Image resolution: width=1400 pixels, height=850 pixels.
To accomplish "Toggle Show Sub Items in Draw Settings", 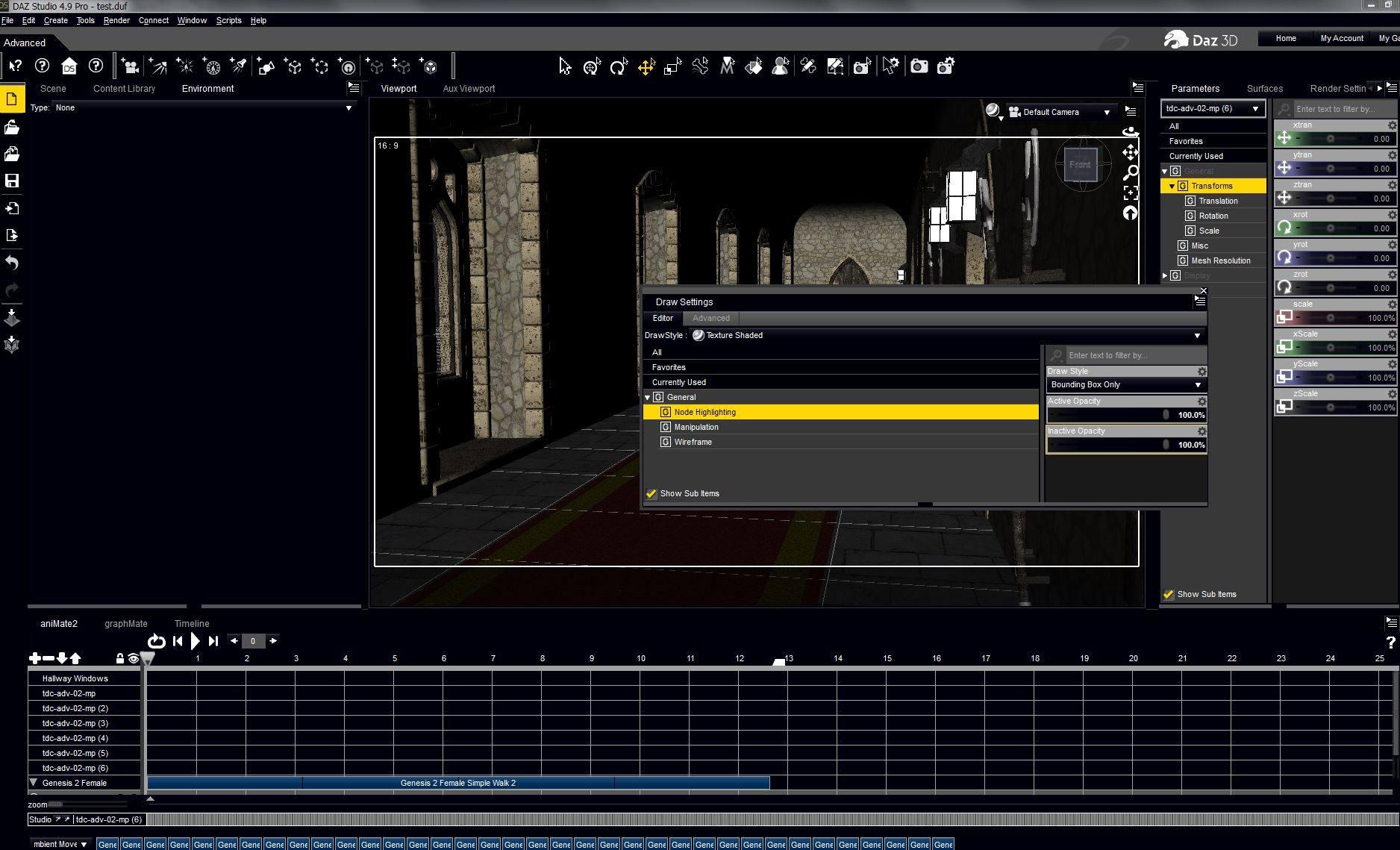I will [x=651, y=494].
